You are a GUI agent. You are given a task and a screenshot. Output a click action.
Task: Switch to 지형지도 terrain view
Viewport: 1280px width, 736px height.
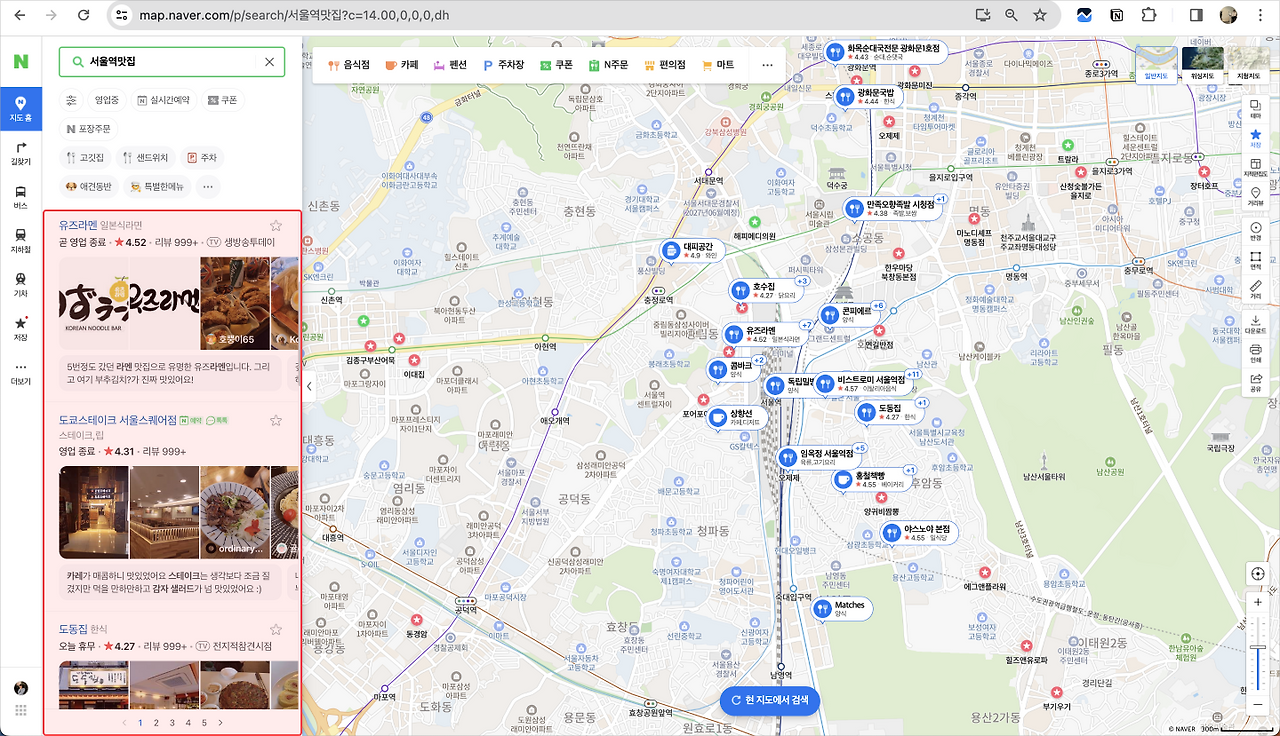tap(1248, 63)
